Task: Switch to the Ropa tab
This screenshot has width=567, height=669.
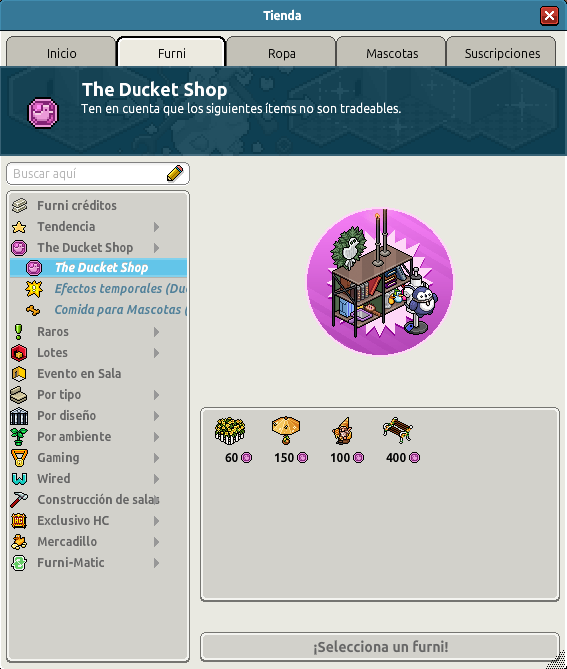Action: [x=281, y=53]
